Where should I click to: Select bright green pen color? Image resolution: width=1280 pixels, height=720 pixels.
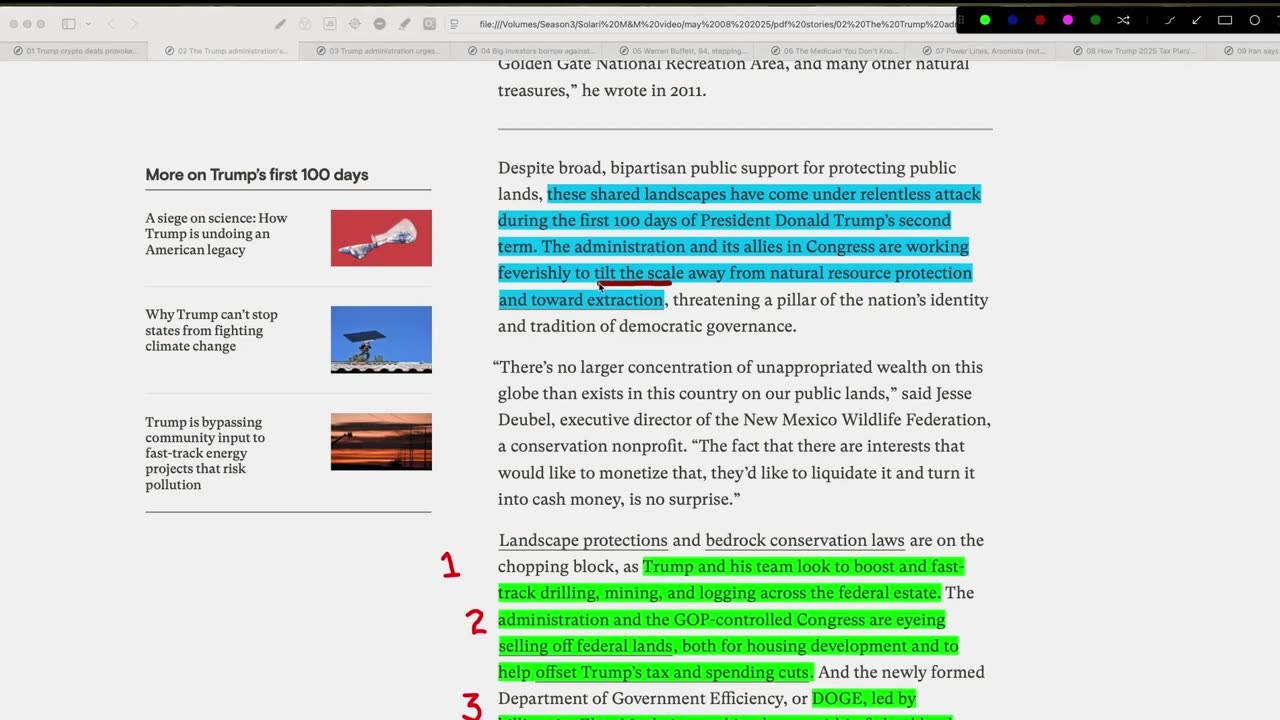985,20
